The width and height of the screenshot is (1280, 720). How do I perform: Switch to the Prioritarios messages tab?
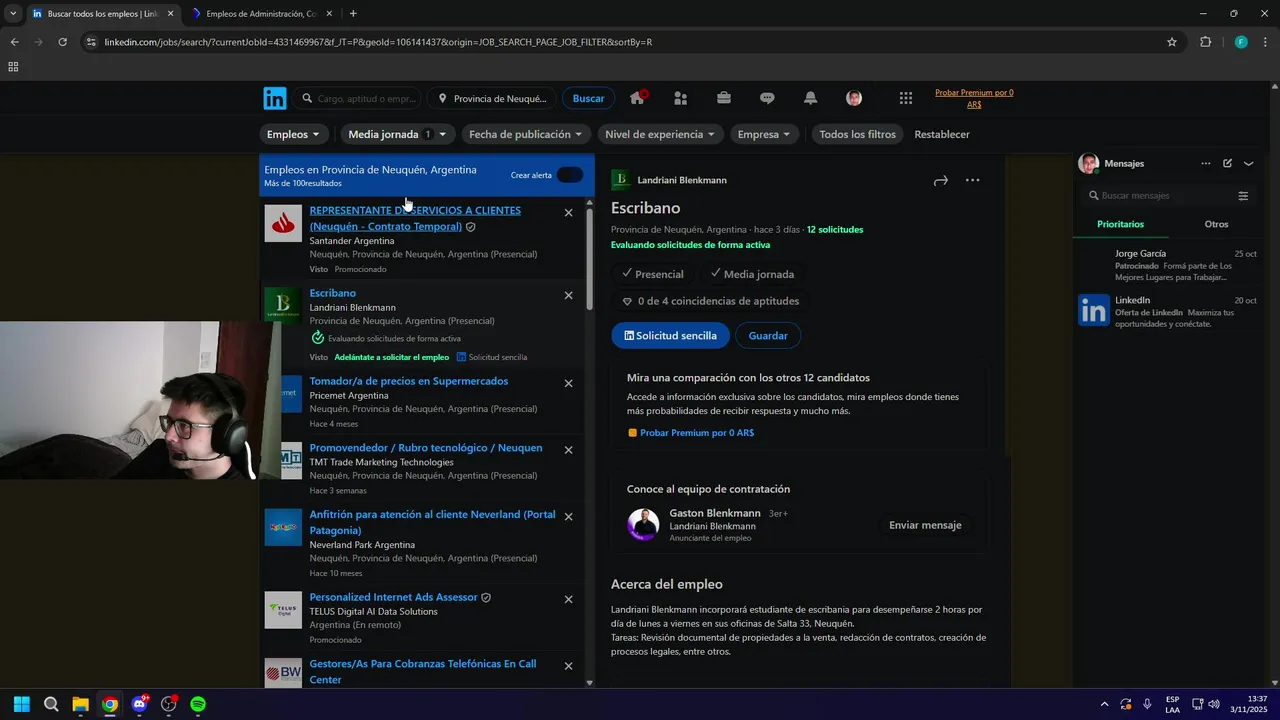[1120, 224]
